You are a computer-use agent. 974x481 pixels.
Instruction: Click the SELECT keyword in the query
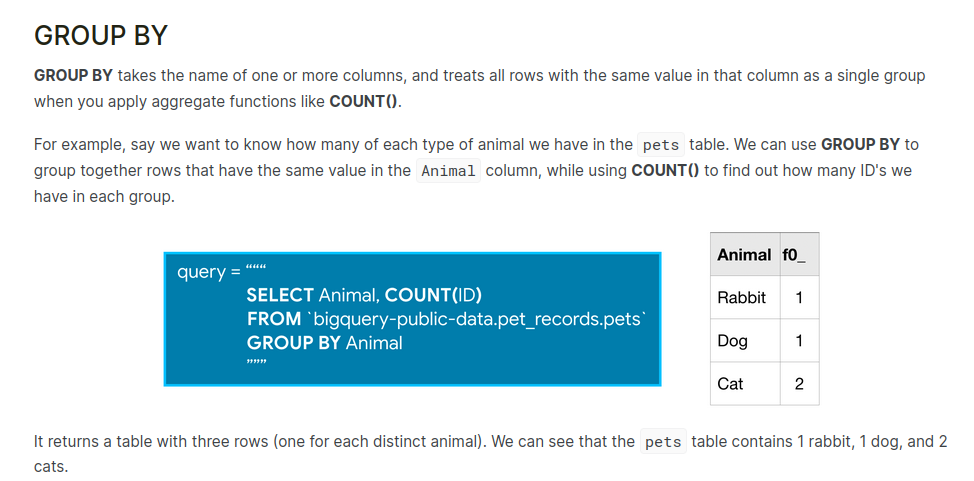coord(280,295)
